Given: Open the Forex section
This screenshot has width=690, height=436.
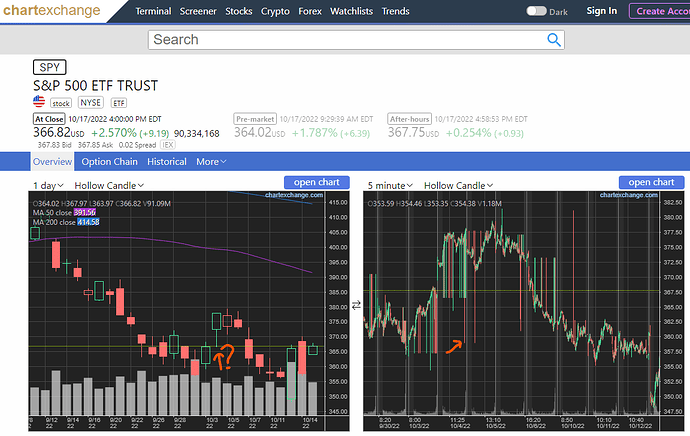Looking at the screenshot, I should coord(310,11).
